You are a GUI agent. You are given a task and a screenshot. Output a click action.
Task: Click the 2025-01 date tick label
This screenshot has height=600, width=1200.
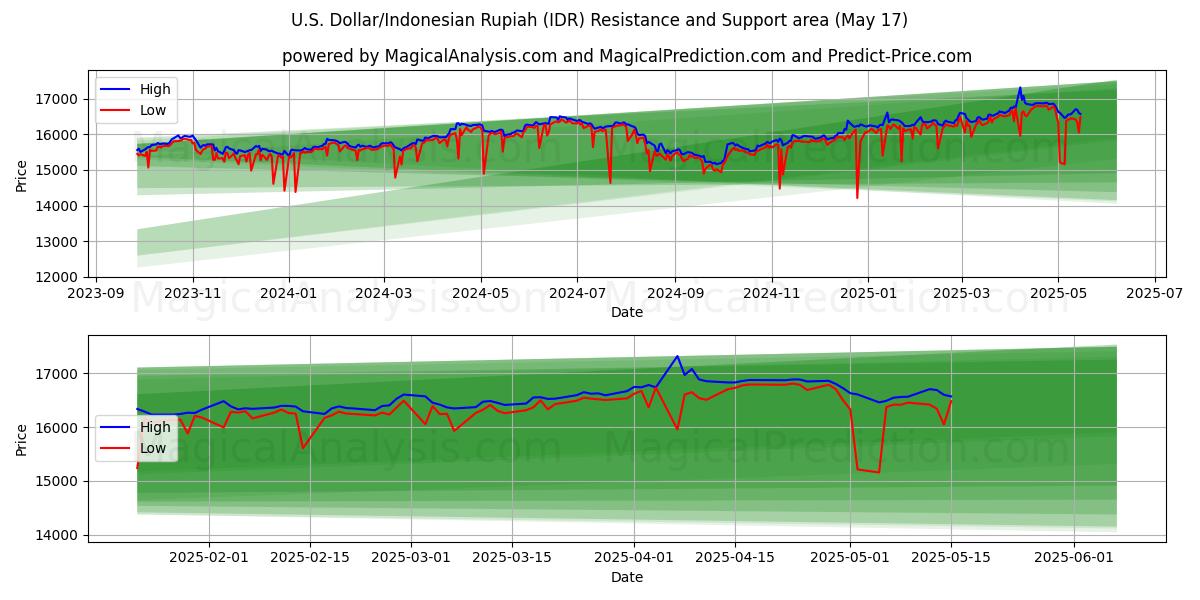pyautogui.click(x=867, y=294)
